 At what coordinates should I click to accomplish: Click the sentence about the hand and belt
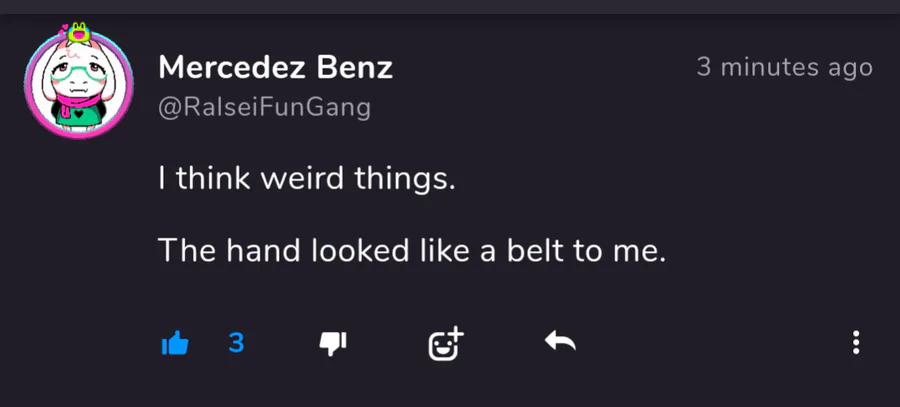coord(412,251)
